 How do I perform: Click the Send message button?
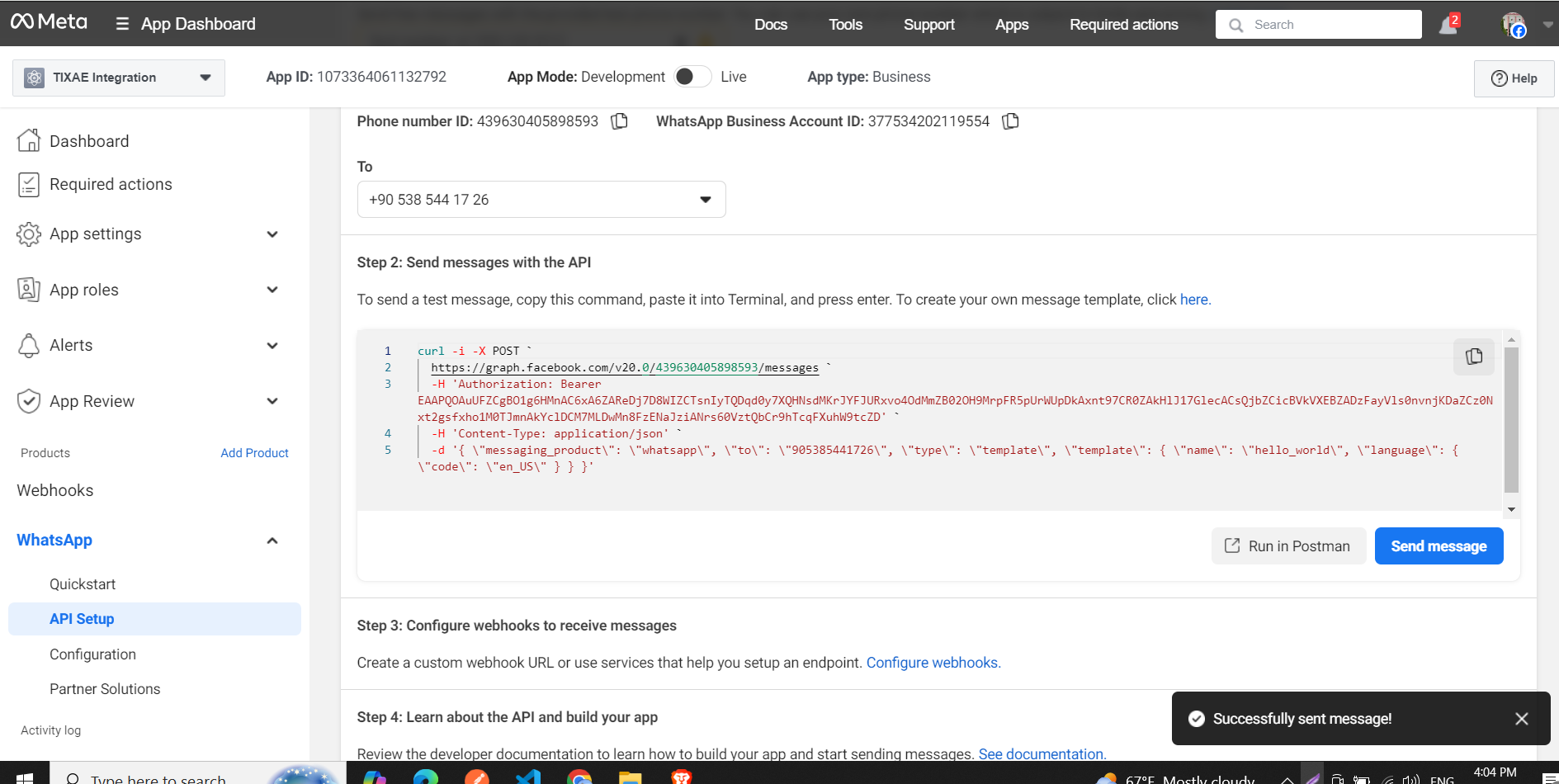(1439, 545)
